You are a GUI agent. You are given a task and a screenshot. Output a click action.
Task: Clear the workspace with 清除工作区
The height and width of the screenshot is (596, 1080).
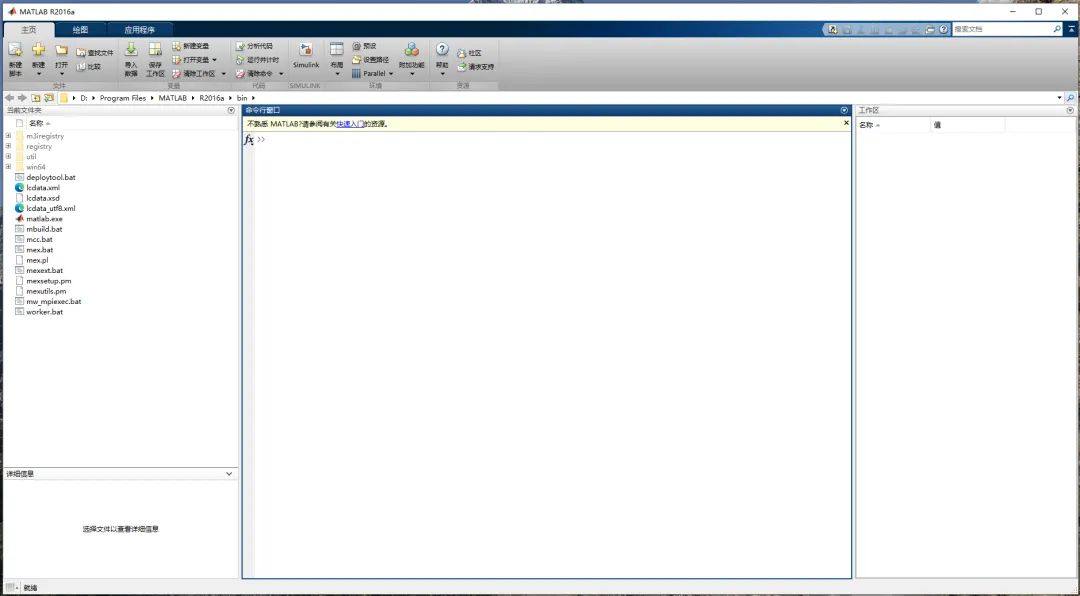(x=194, y=74)
